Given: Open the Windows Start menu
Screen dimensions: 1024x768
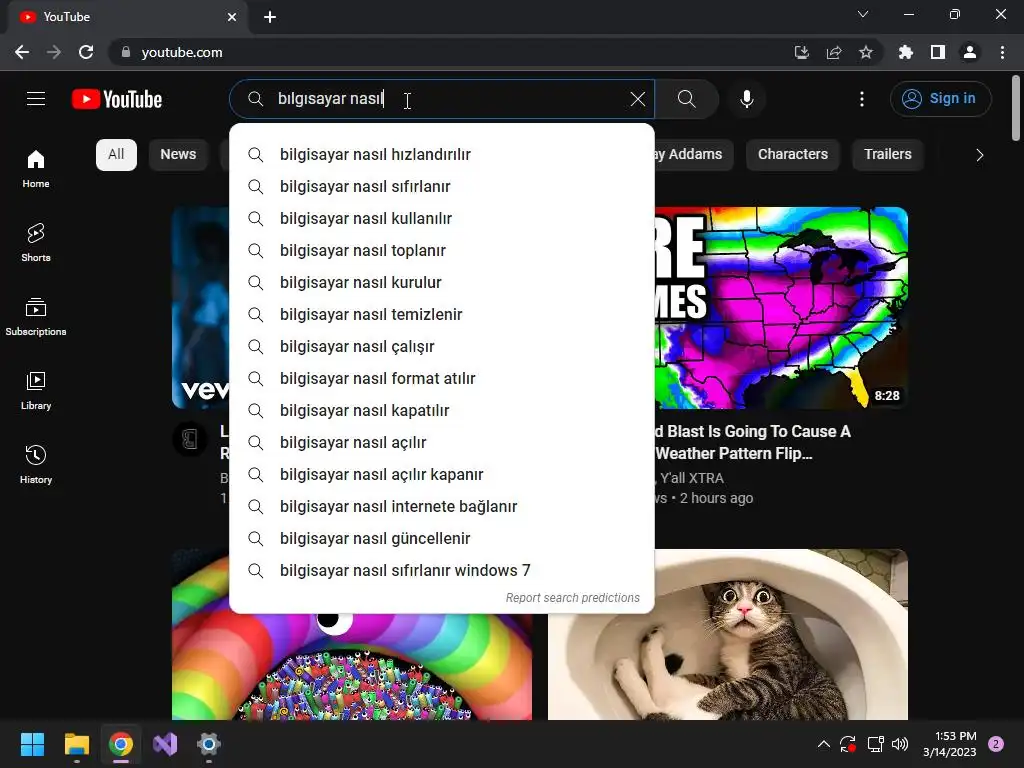Looking at the screenshot, I should (x=32, y=744).
